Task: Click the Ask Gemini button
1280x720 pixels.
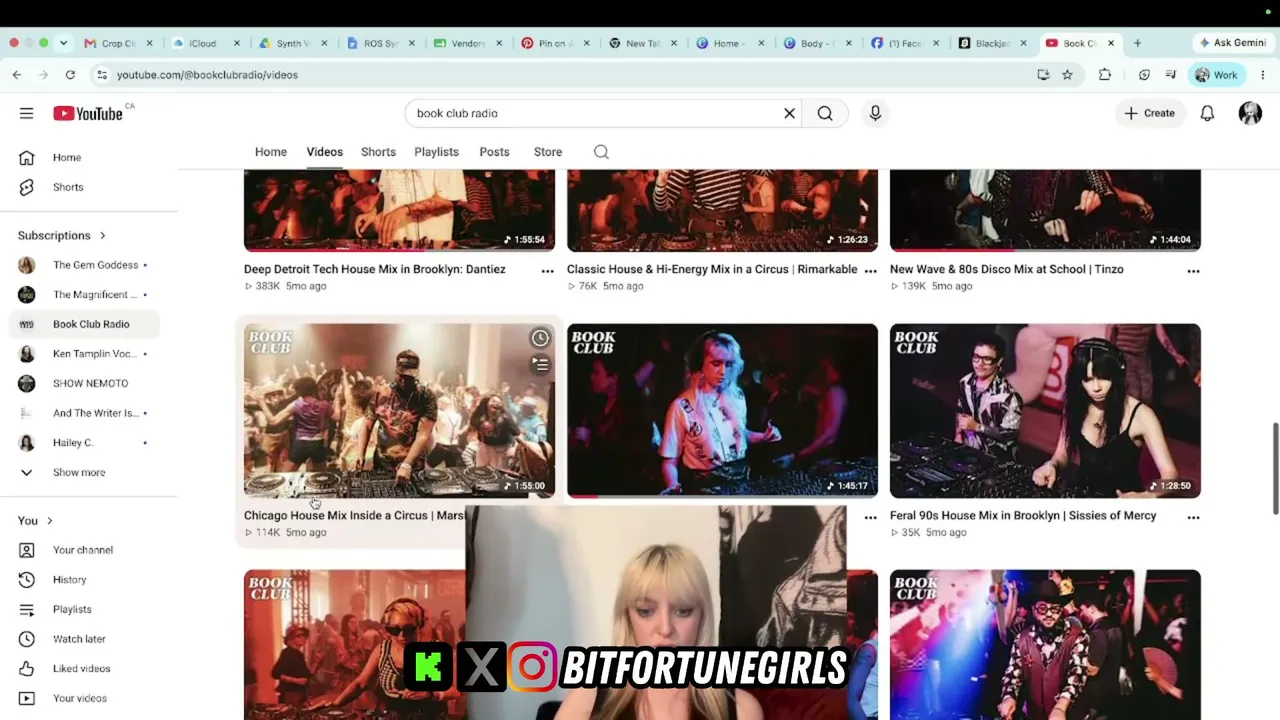Action: pos(1232,43)
